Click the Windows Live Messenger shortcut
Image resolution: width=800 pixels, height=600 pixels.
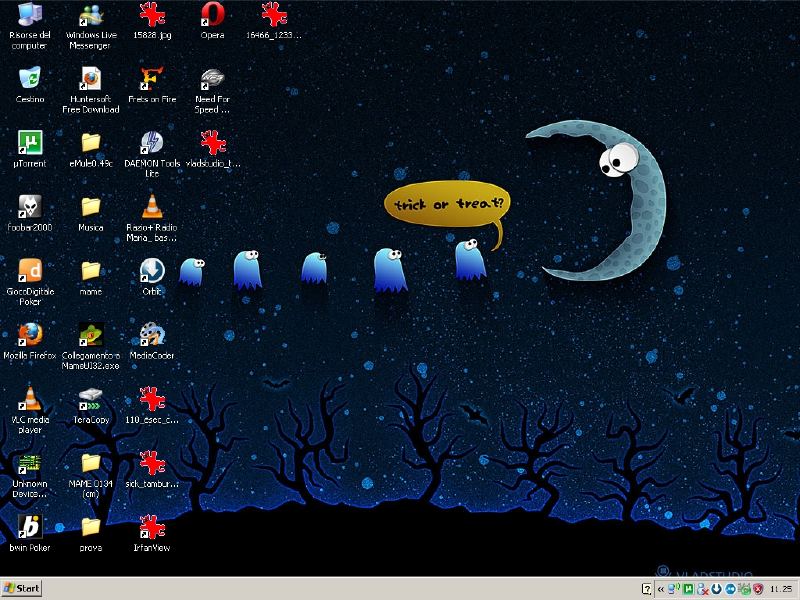91,16
